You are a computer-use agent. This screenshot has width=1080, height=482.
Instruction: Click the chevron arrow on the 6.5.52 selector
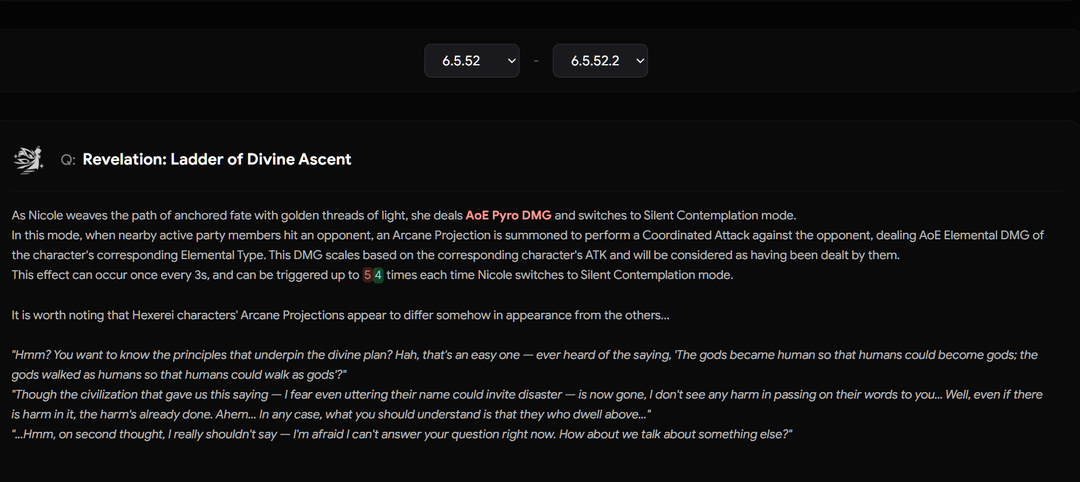512,61
